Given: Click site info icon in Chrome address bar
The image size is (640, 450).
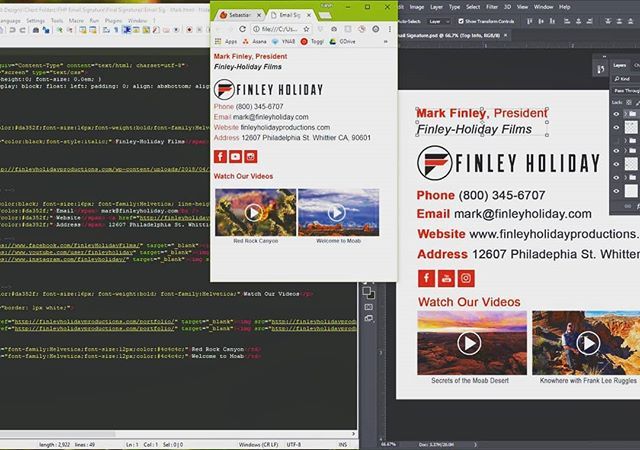Looking at the screenshot, I should click(256, 29).
